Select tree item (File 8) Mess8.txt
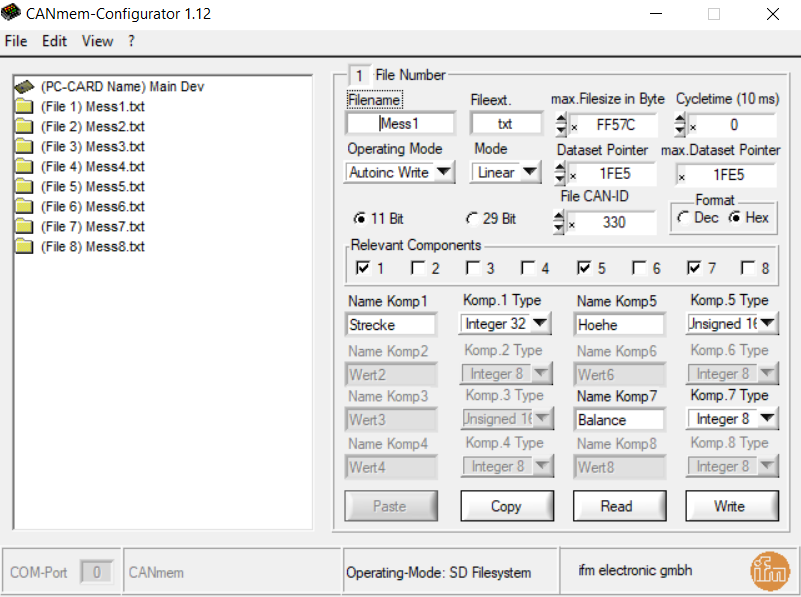 92,247
